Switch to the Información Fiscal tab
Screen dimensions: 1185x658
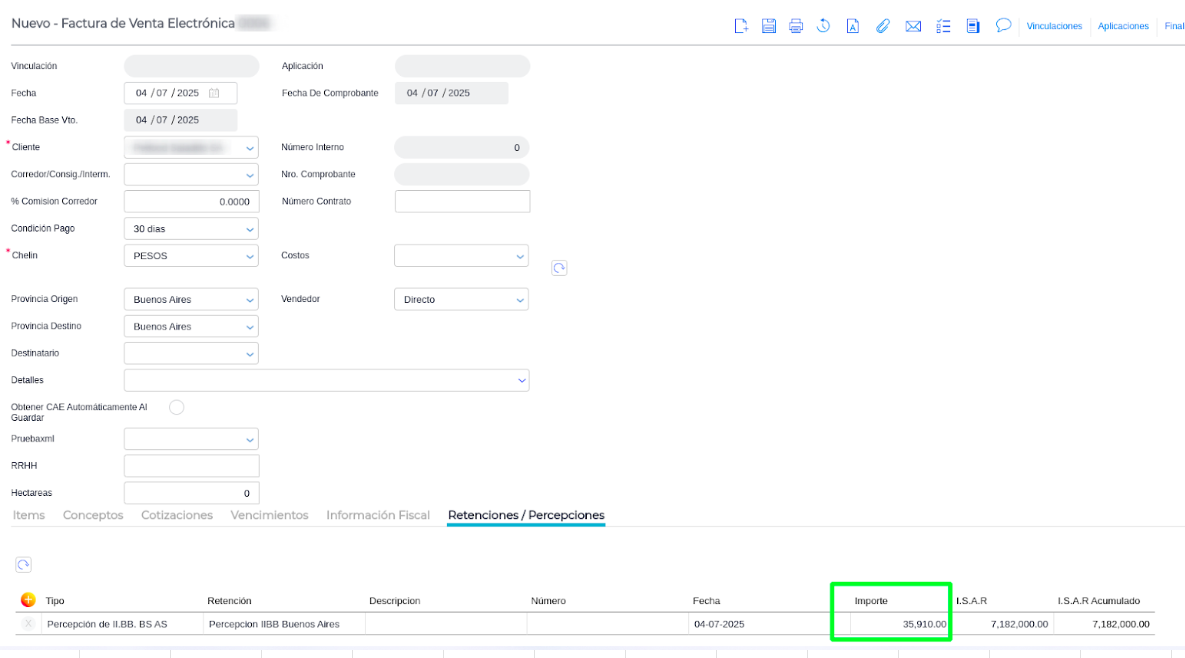(378, 515)
